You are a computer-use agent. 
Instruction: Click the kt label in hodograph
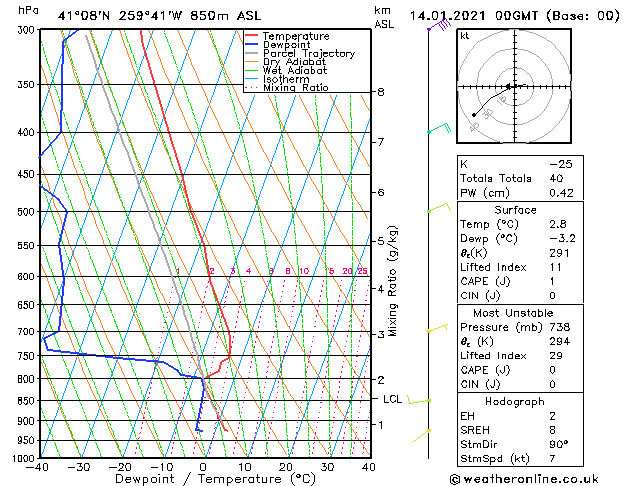pyautogui.click(x=465, y=36)
